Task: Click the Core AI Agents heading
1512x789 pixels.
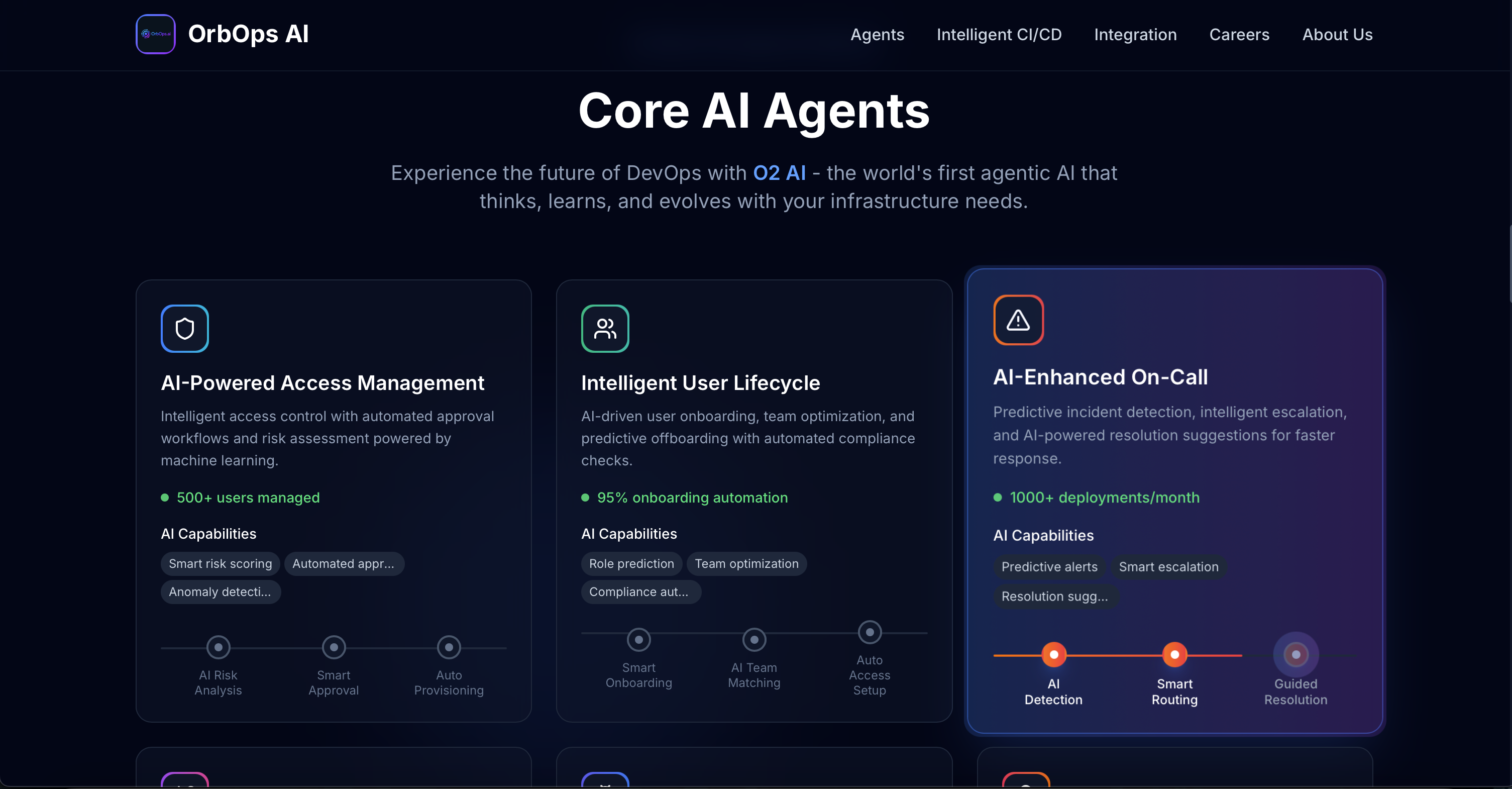Action: (x=754, y=111)
